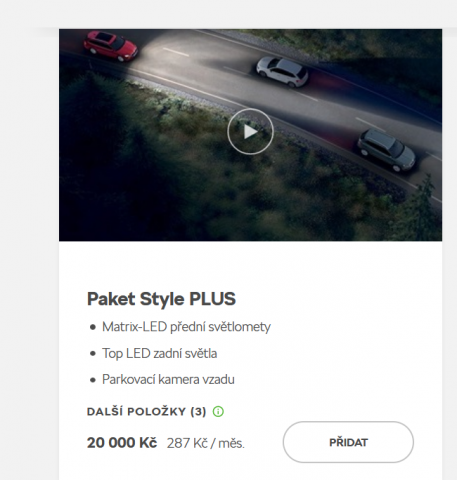This screenshot has height=480, width=457.
Task: Click the bullet before Parkovací kamera item
Action: [x=93, y=380]
